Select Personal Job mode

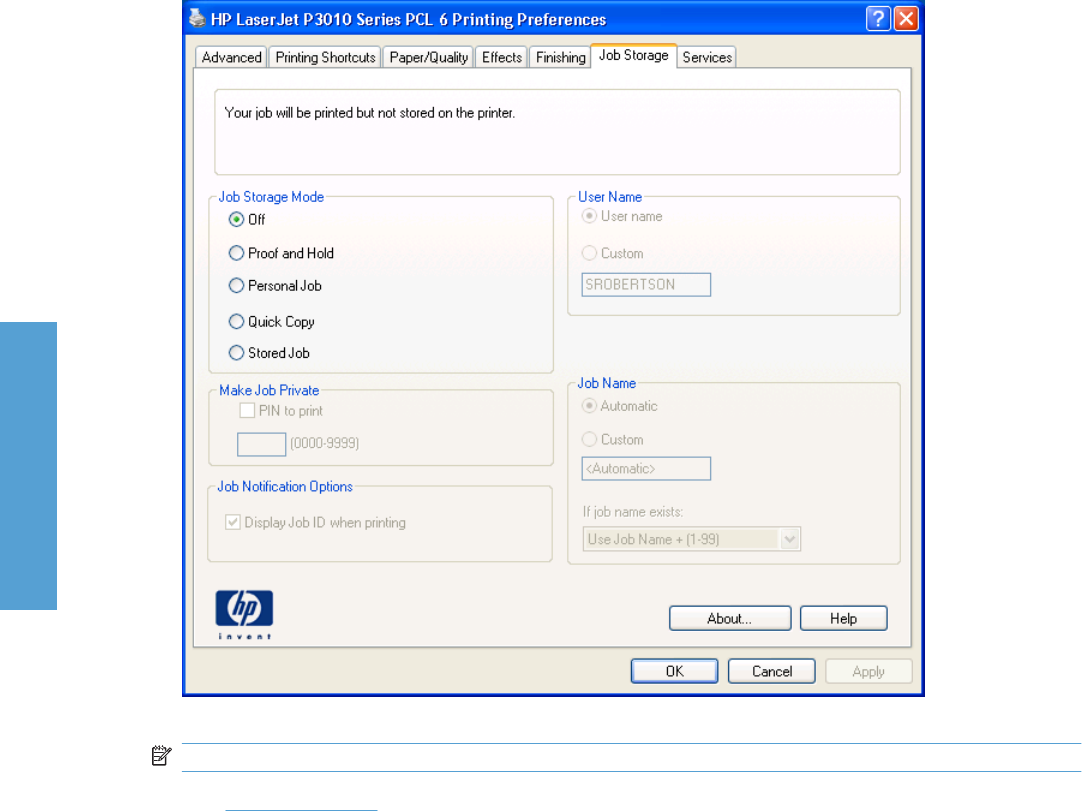(x=236, y=286)
